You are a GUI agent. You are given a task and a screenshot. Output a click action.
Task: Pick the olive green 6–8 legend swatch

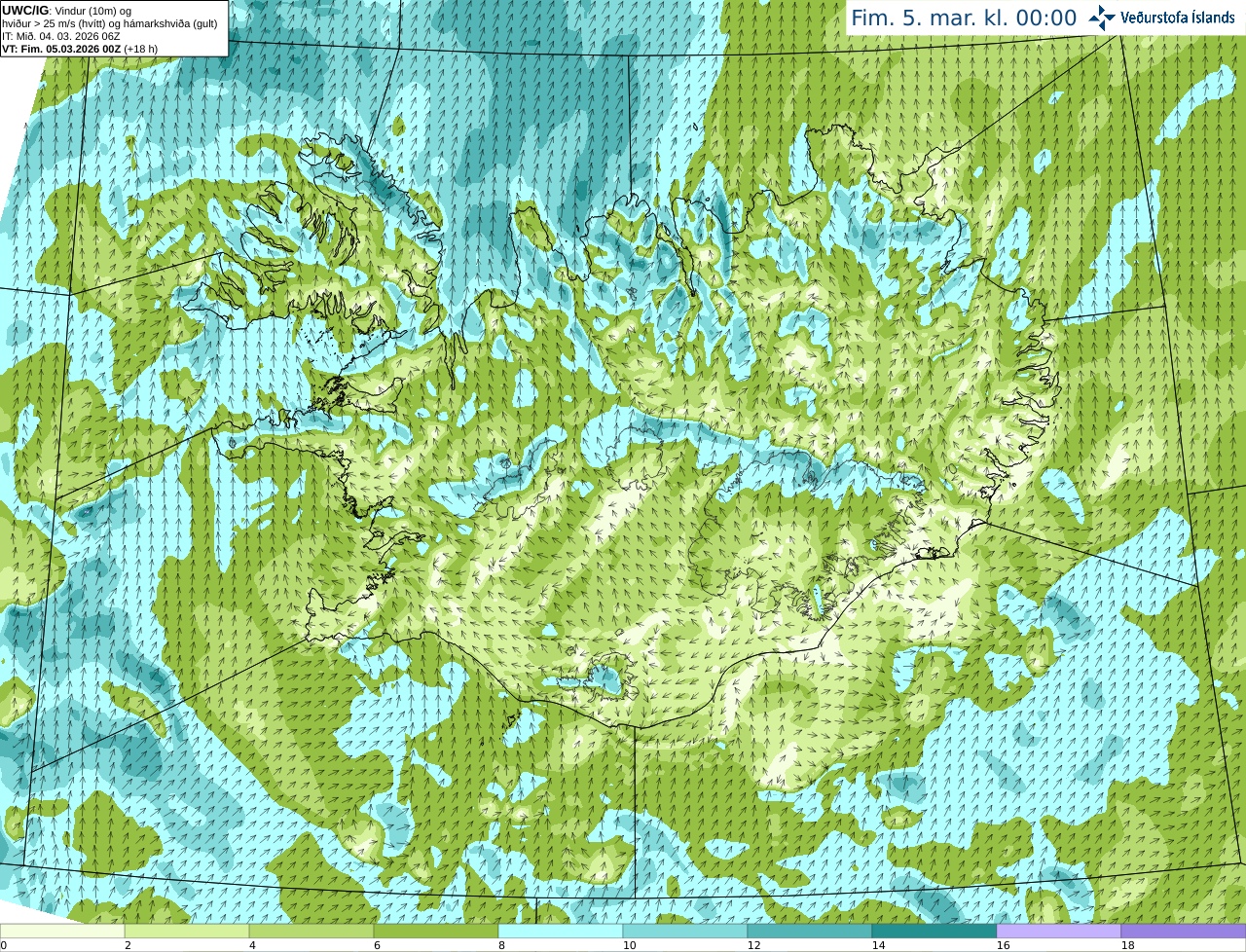(x=436, y=932)
